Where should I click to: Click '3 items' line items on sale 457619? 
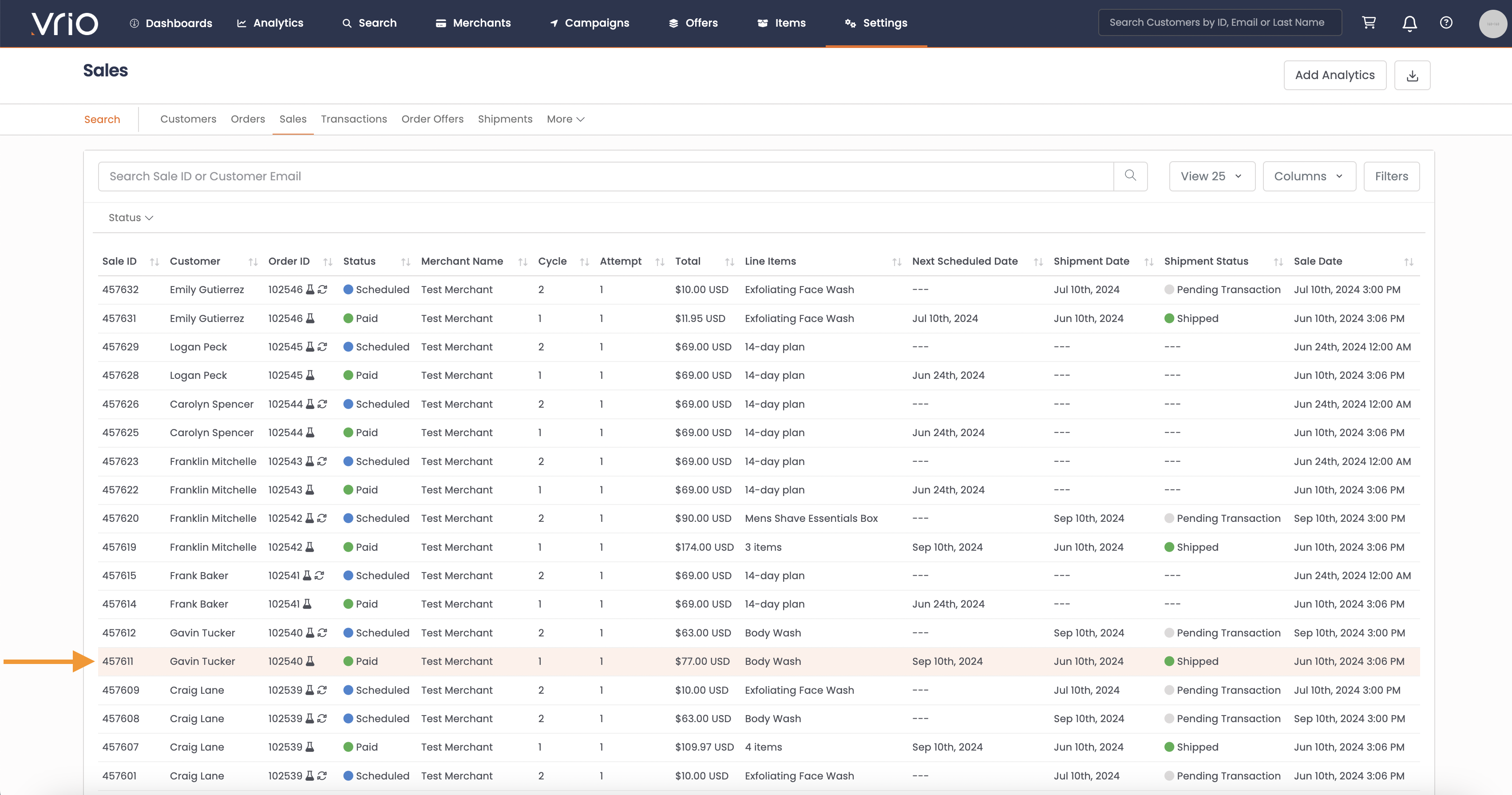pos(763,547)
